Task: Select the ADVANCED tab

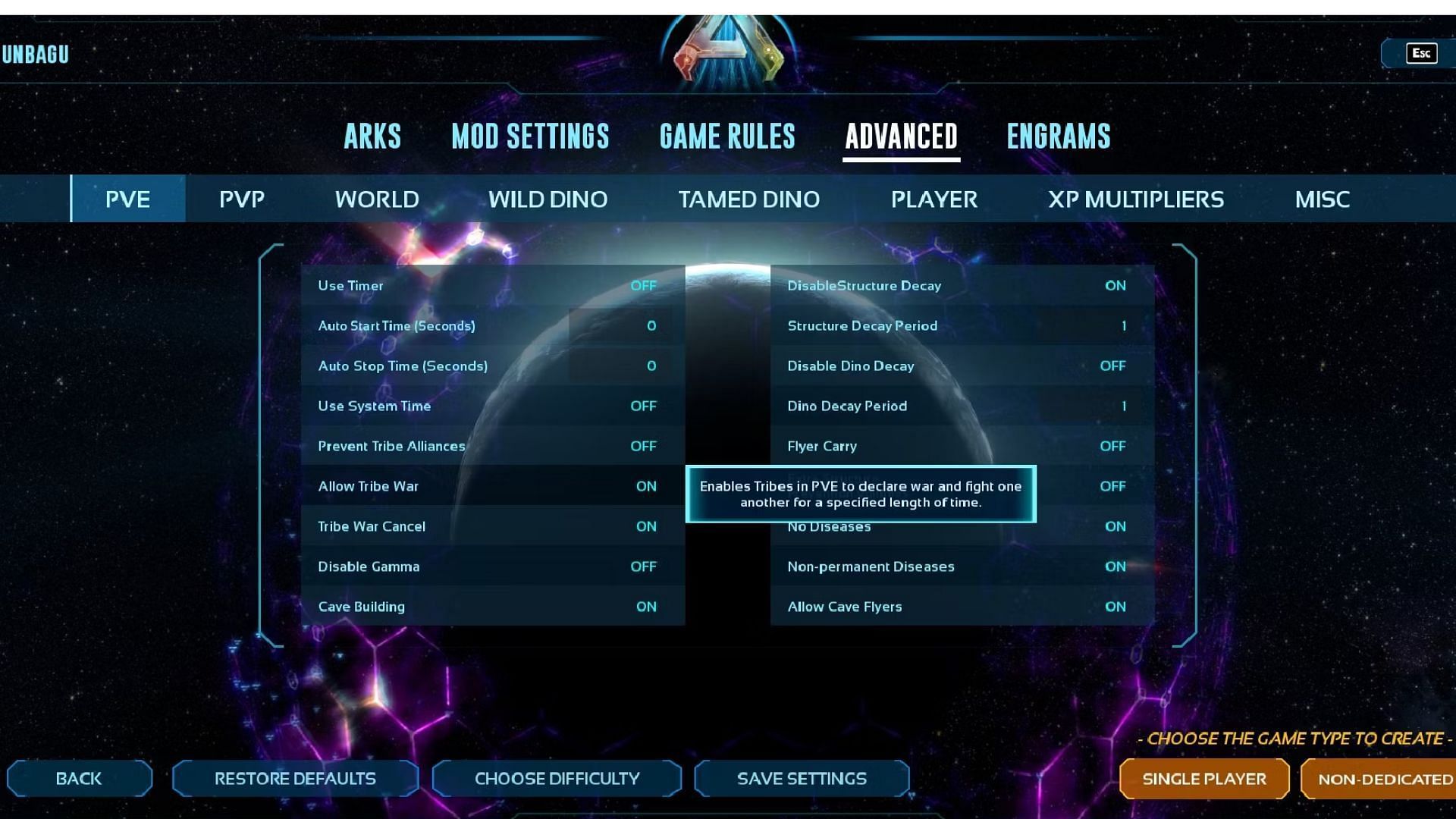Action: coord(902,136)
